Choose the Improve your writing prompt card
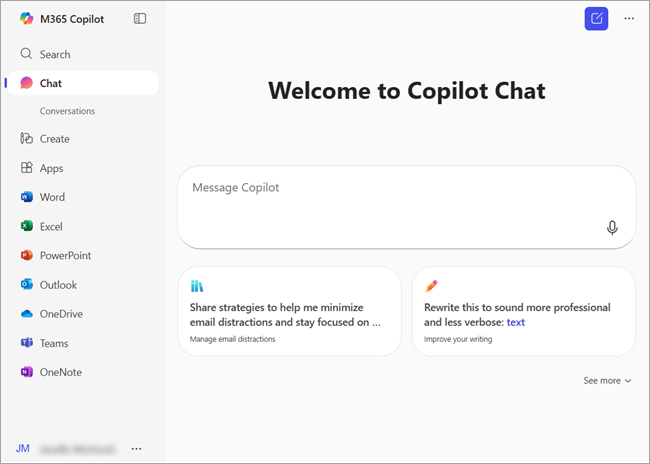The image size is (650, 464). [523, 311]
